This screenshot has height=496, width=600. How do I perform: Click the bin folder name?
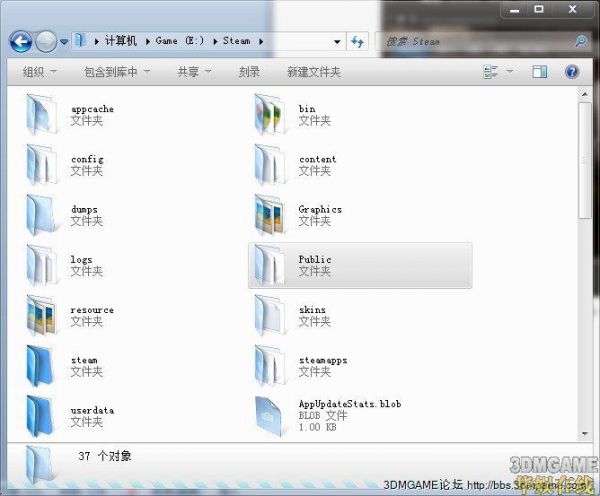click(x=307, y=109)
